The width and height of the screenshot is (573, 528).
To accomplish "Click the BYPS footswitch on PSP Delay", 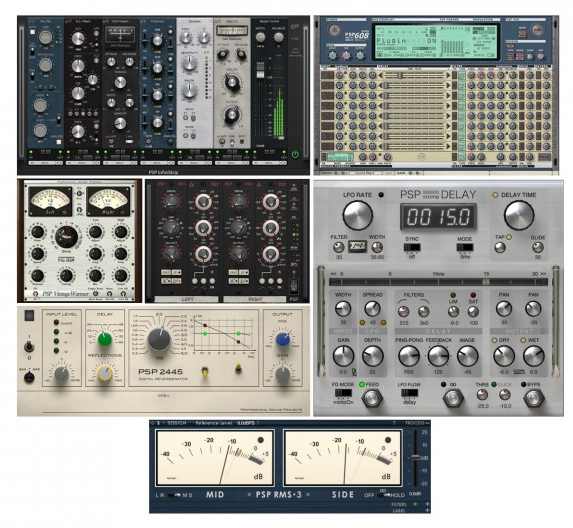I will [534, 398].
